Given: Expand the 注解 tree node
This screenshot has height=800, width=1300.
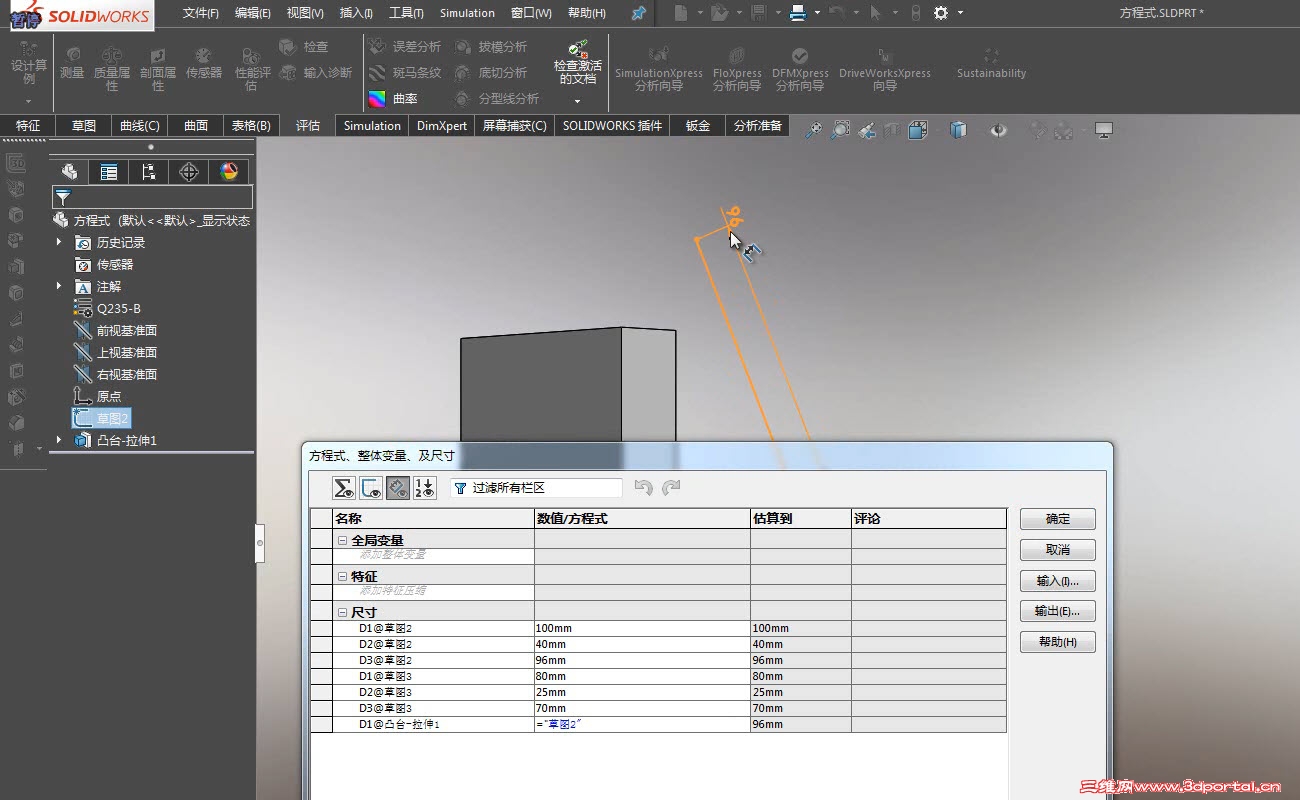Looking at the screenshot, I should pos(59,286).
